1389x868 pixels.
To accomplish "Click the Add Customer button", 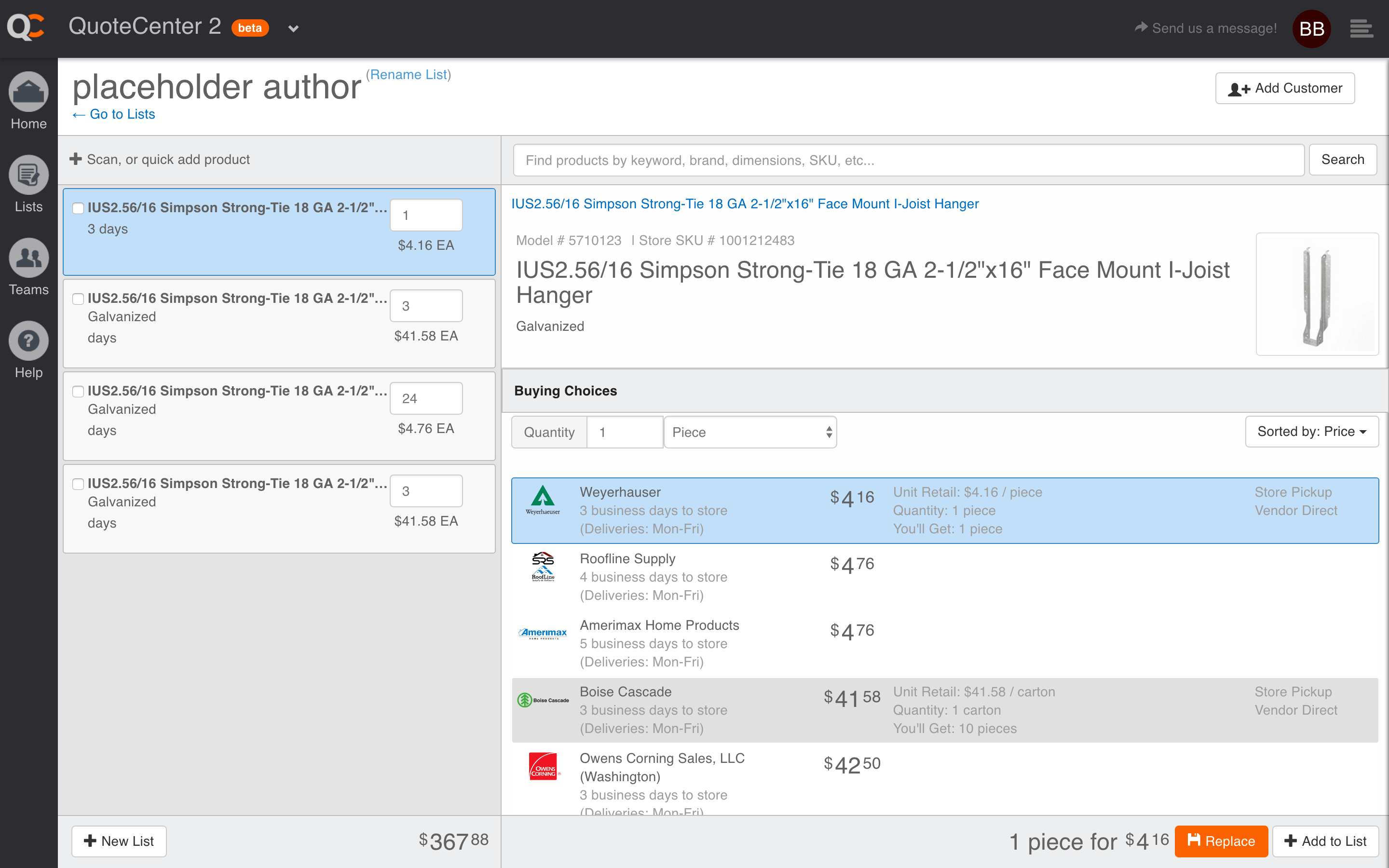I will [1284, 88].
